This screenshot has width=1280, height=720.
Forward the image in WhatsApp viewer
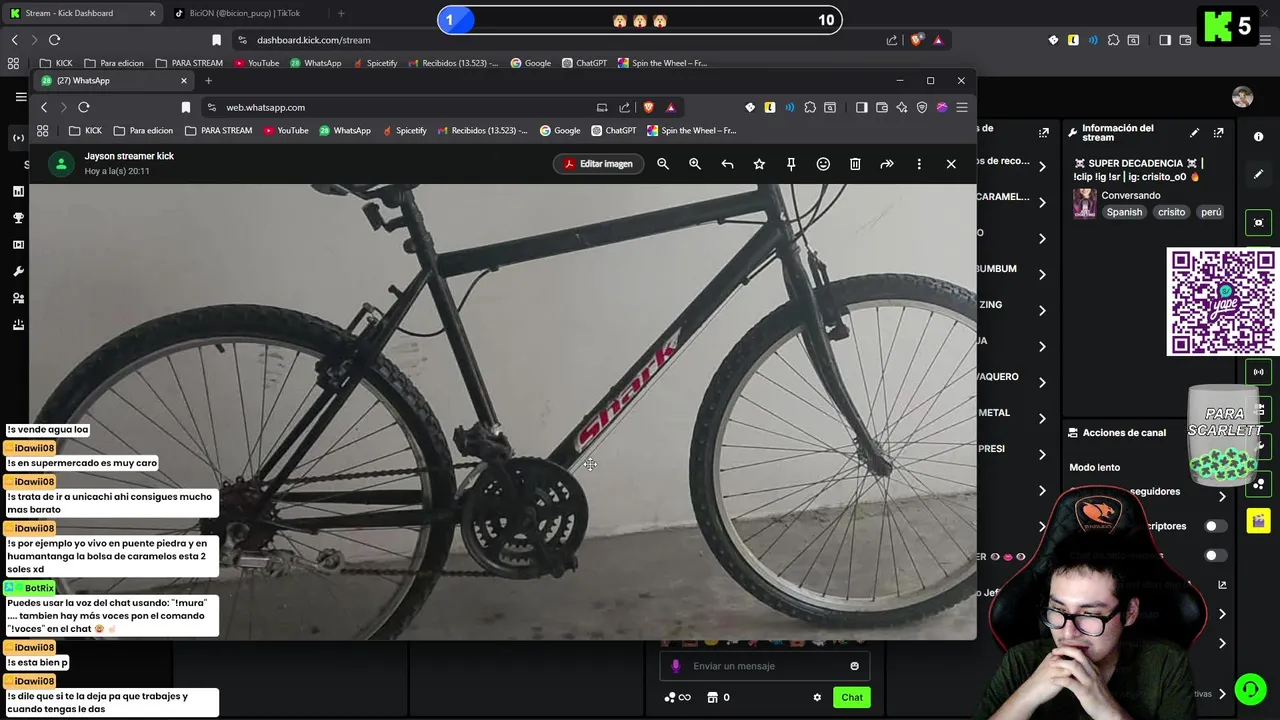pyautogui.click(x=887, y=164)
